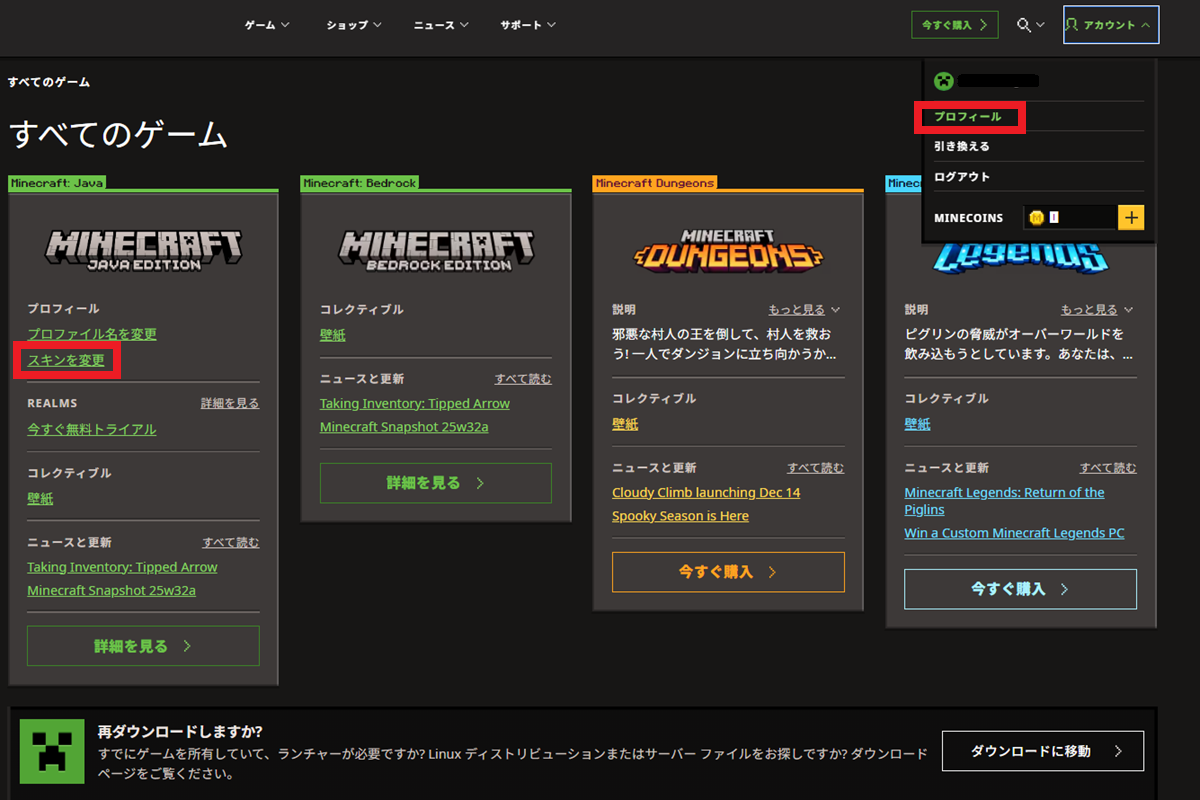This screenshot has width=1200, height=800.
Task: Click 詳細を見る button in Bedrock card
Action: pyautogui.click(x=436, y=483)
